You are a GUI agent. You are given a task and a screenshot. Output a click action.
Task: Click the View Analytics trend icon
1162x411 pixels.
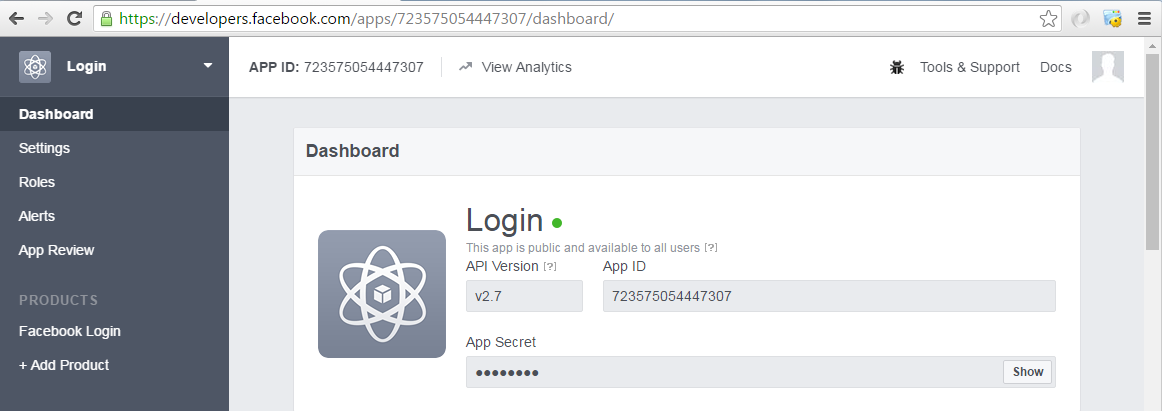click(465, 67)
